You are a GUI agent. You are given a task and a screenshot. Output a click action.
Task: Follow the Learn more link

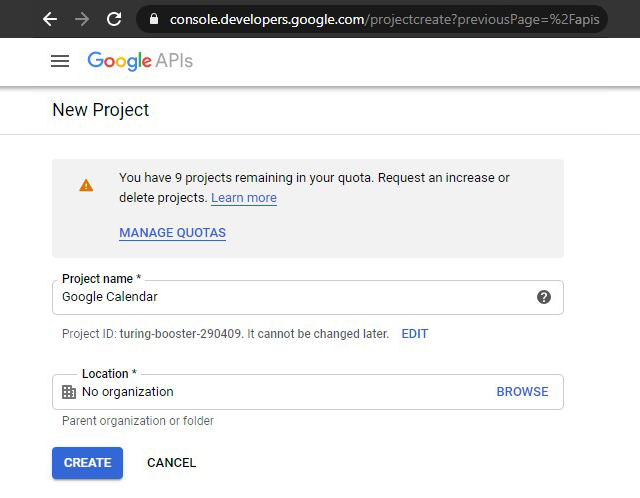pos(244,198)
